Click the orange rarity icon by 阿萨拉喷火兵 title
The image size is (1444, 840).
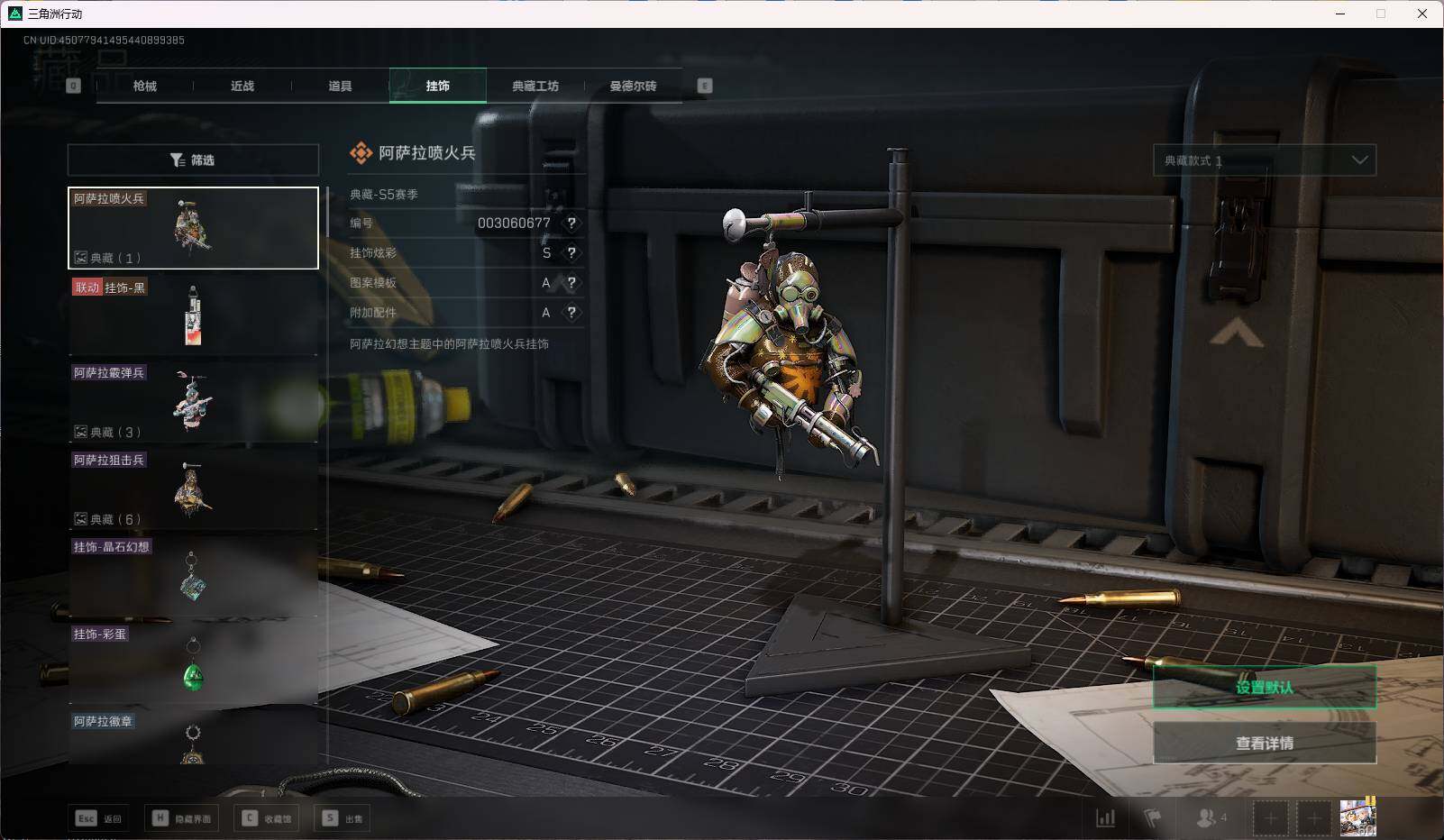pos(361,153)
